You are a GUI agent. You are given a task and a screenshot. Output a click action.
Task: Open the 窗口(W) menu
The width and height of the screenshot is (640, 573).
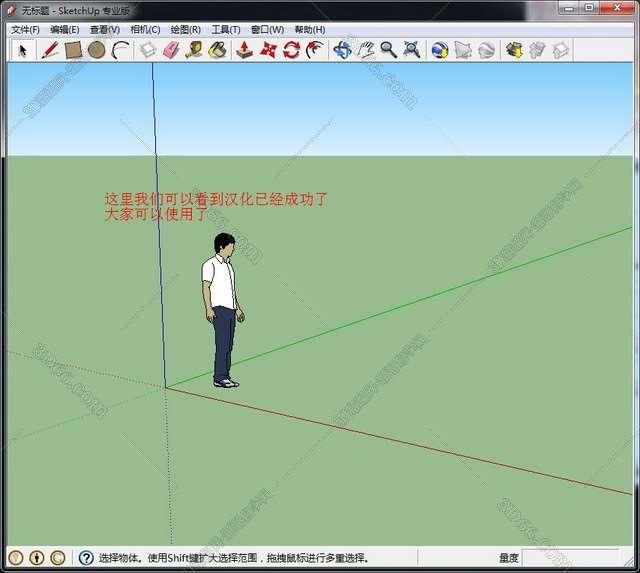[267, 30]
